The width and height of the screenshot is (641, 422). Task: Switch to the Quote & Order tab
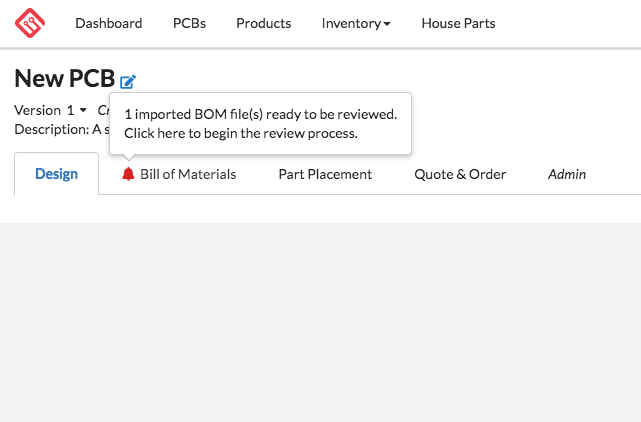[460, 174]
